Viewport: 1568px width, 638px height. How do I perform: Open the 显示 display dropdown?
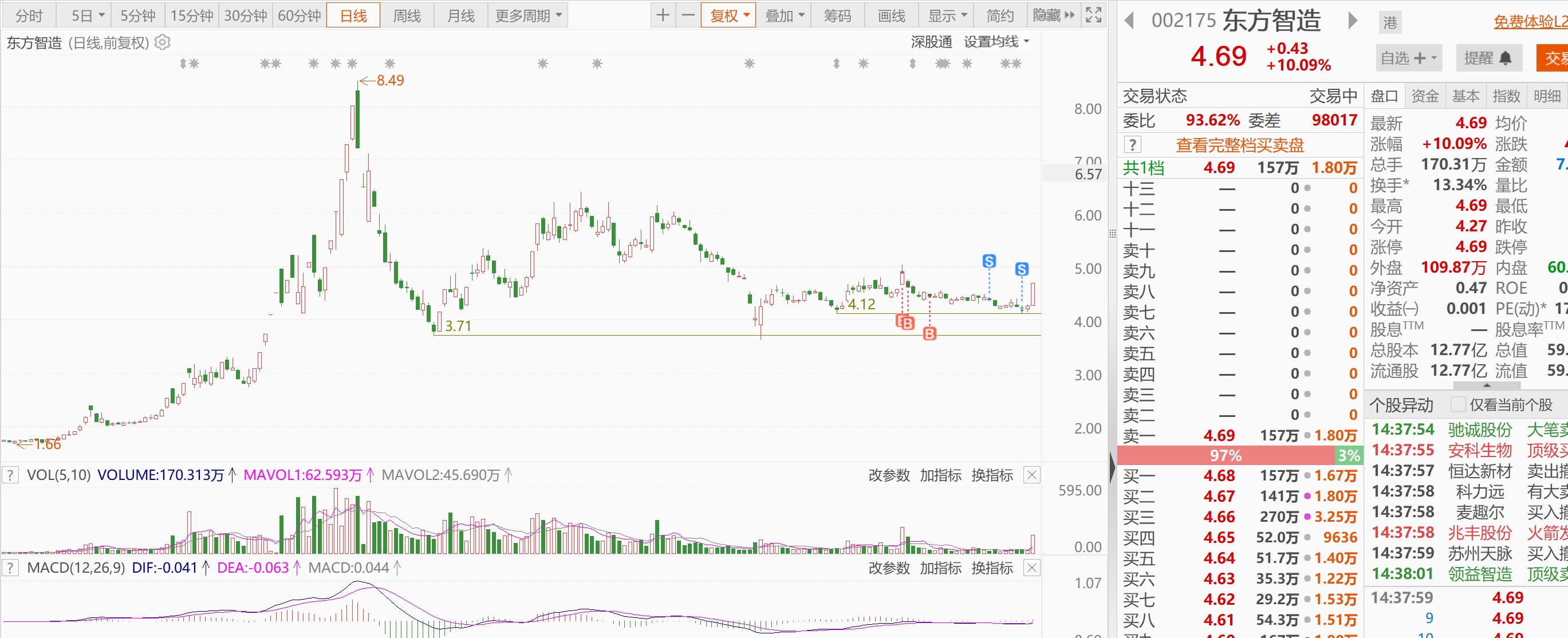pos(946,16)
